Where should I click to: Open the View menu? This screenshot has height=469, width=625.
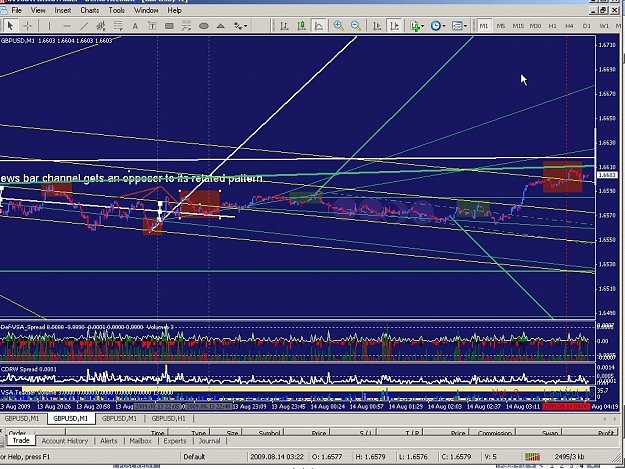[38, 10]
